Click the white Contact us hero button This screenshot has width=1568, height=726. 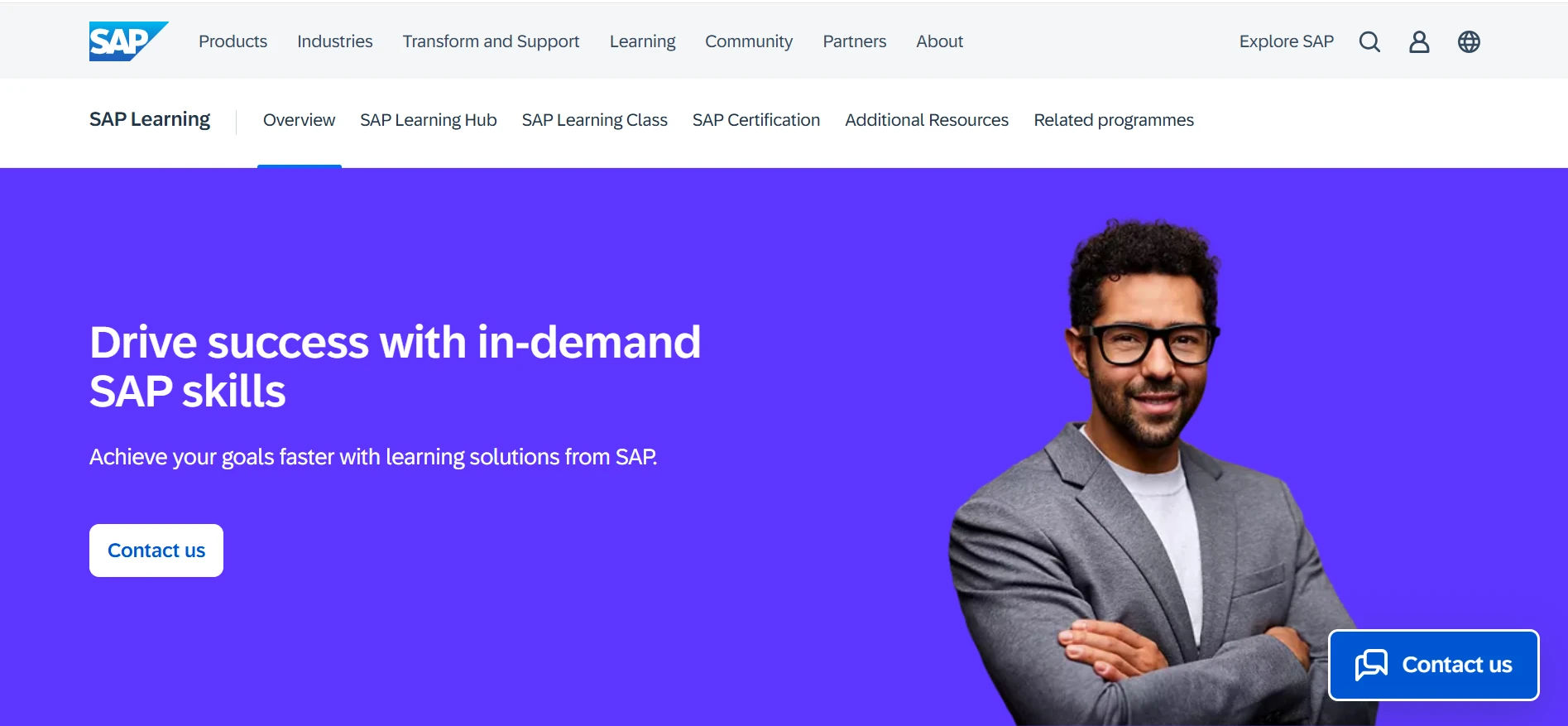pyautogui.click(x=156, y=551)
